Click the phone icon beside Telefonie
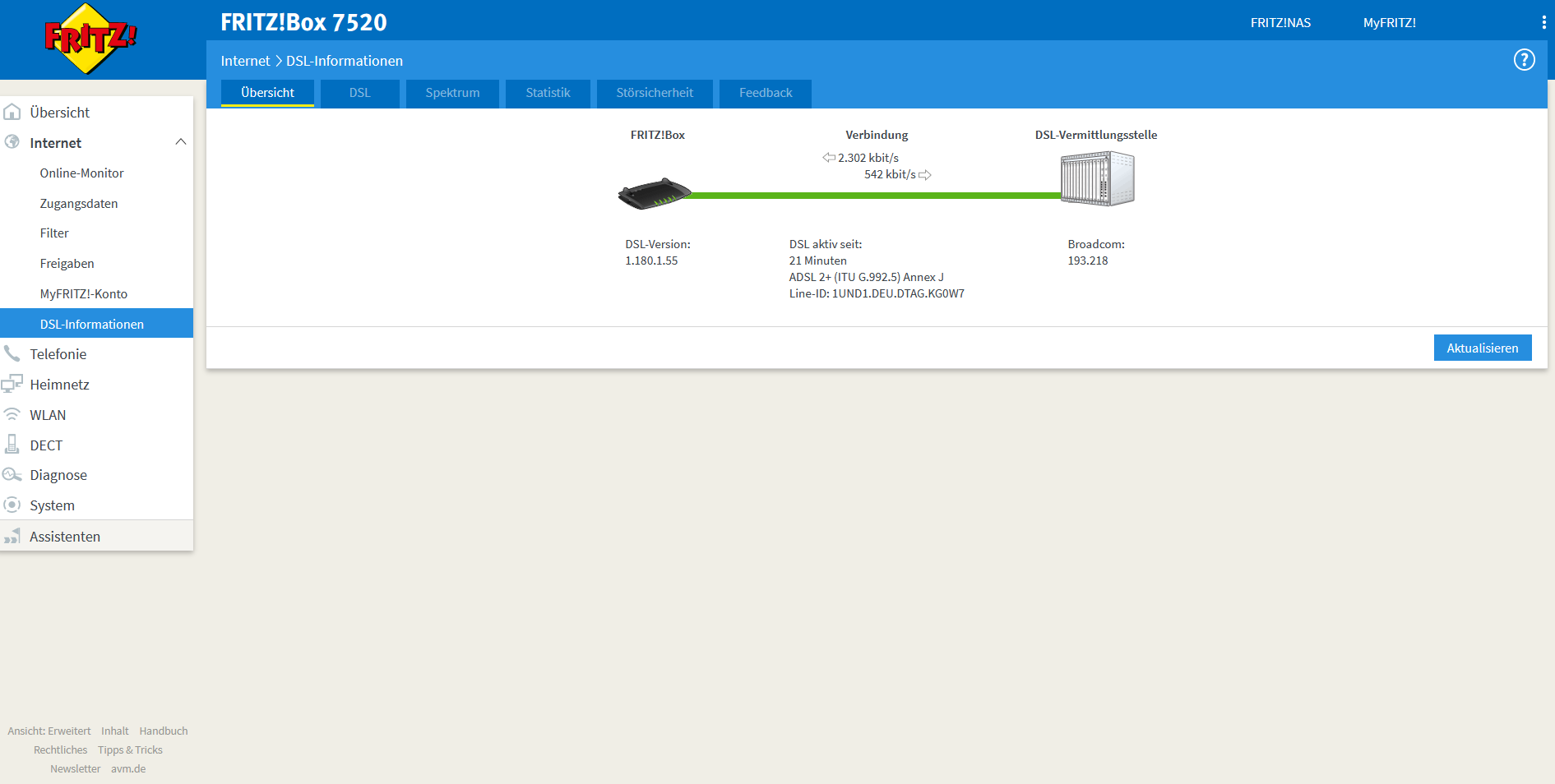 pos(12,353)
